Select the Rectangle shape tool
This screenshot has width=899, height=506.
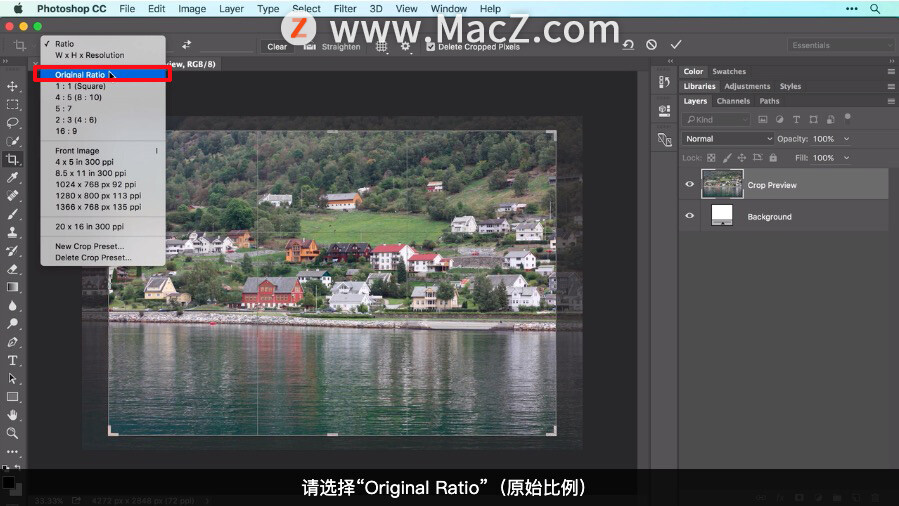pyautogui.click(x=12, y=397)
